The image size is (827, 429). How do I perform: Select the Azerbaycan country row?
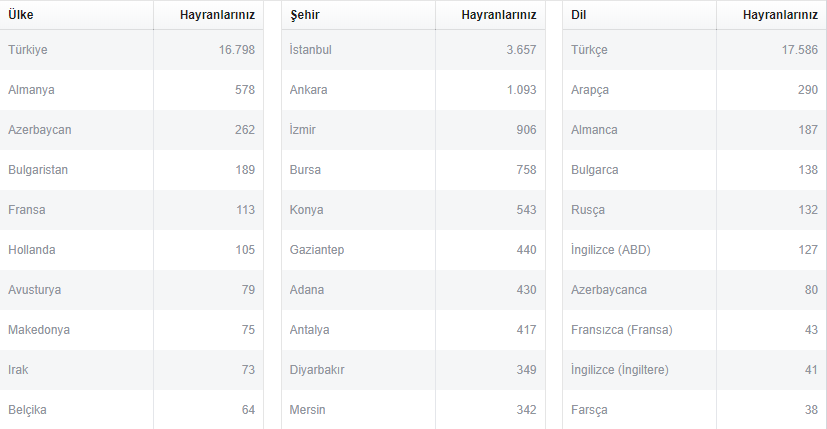[x=131, y=130]
